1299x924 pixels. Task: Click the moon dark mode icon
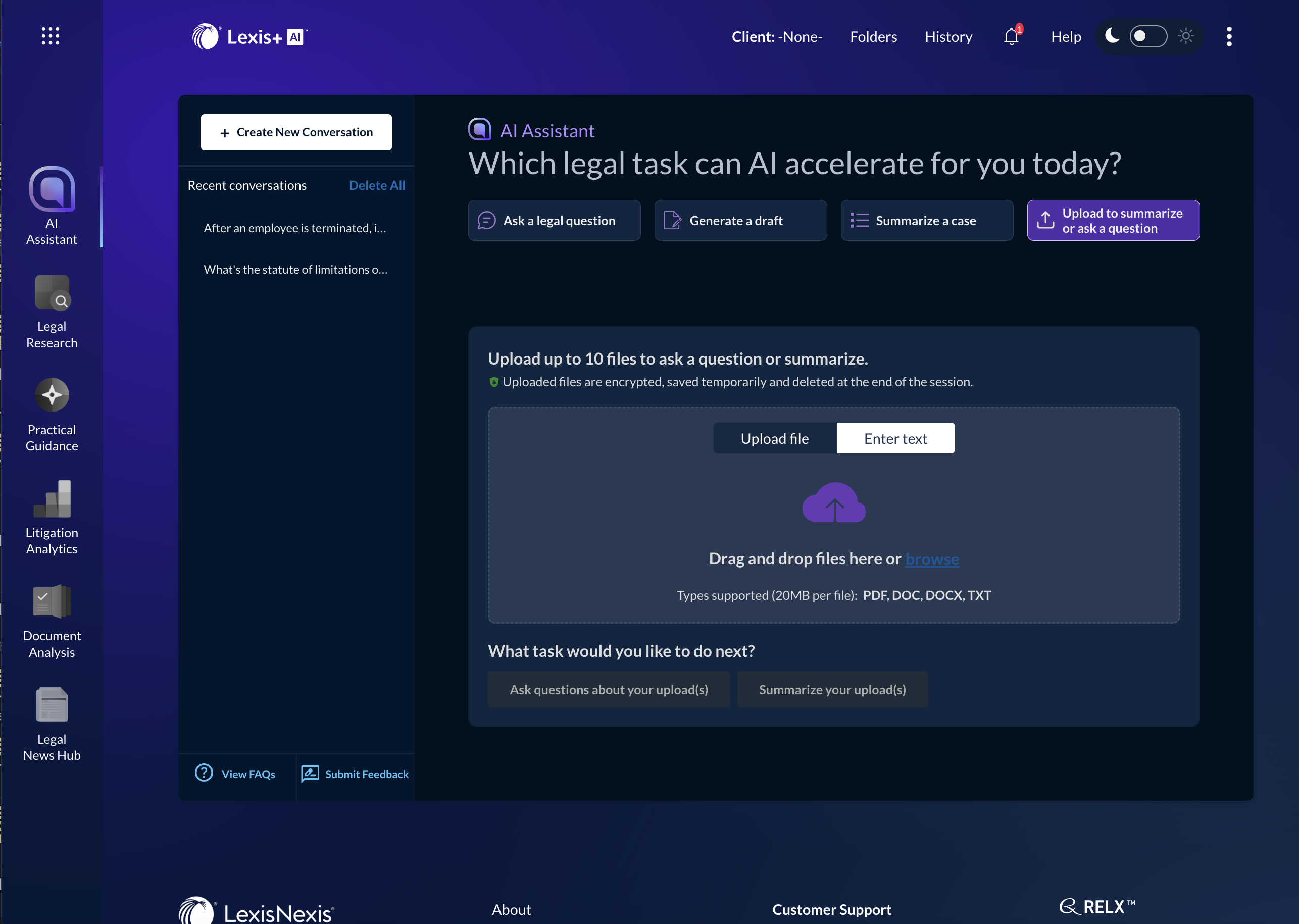click(x=1112, y=36)
